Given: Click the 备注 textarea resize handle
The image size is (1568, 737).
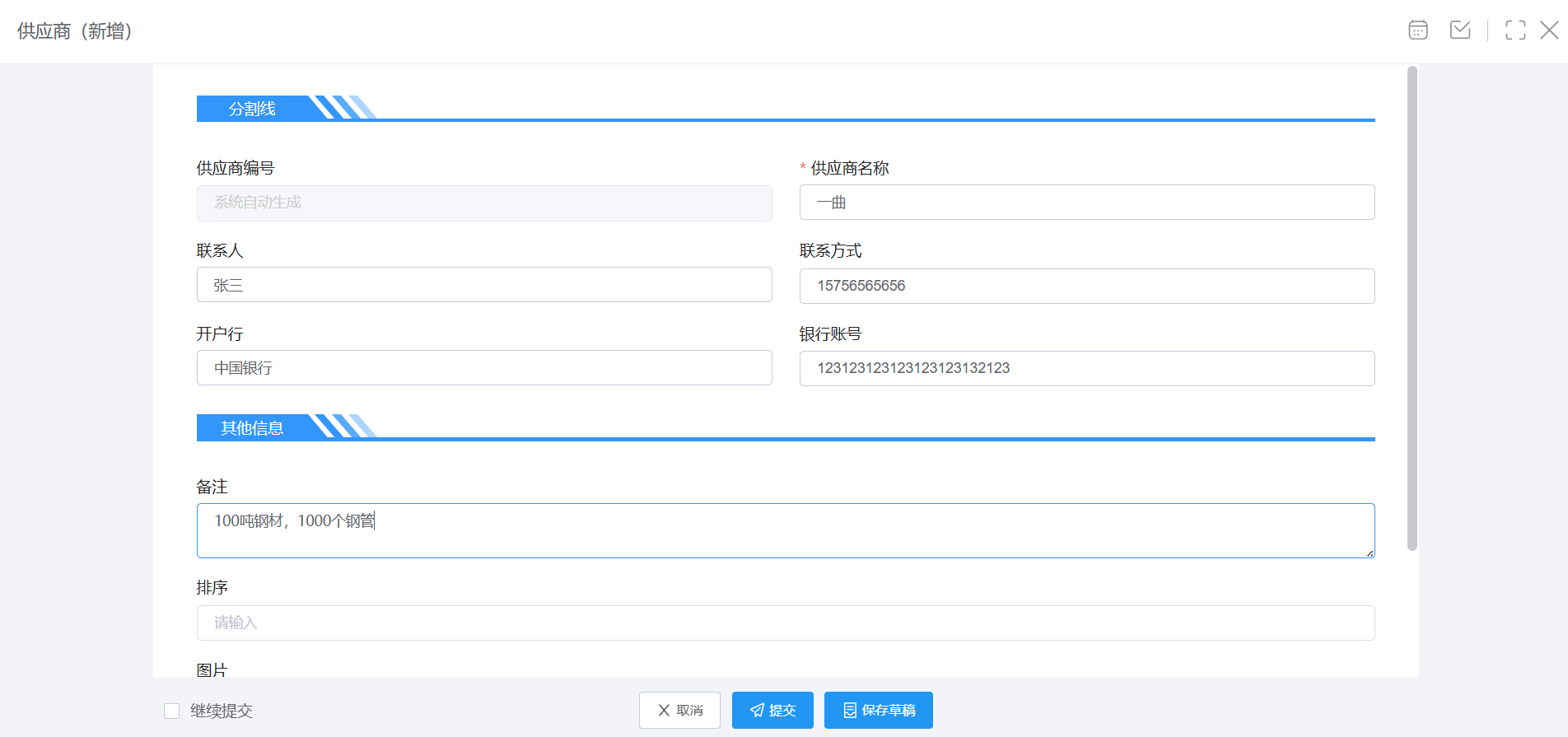Looking at the screenshot, I should pyautogui.click(x=1370, y=553).
